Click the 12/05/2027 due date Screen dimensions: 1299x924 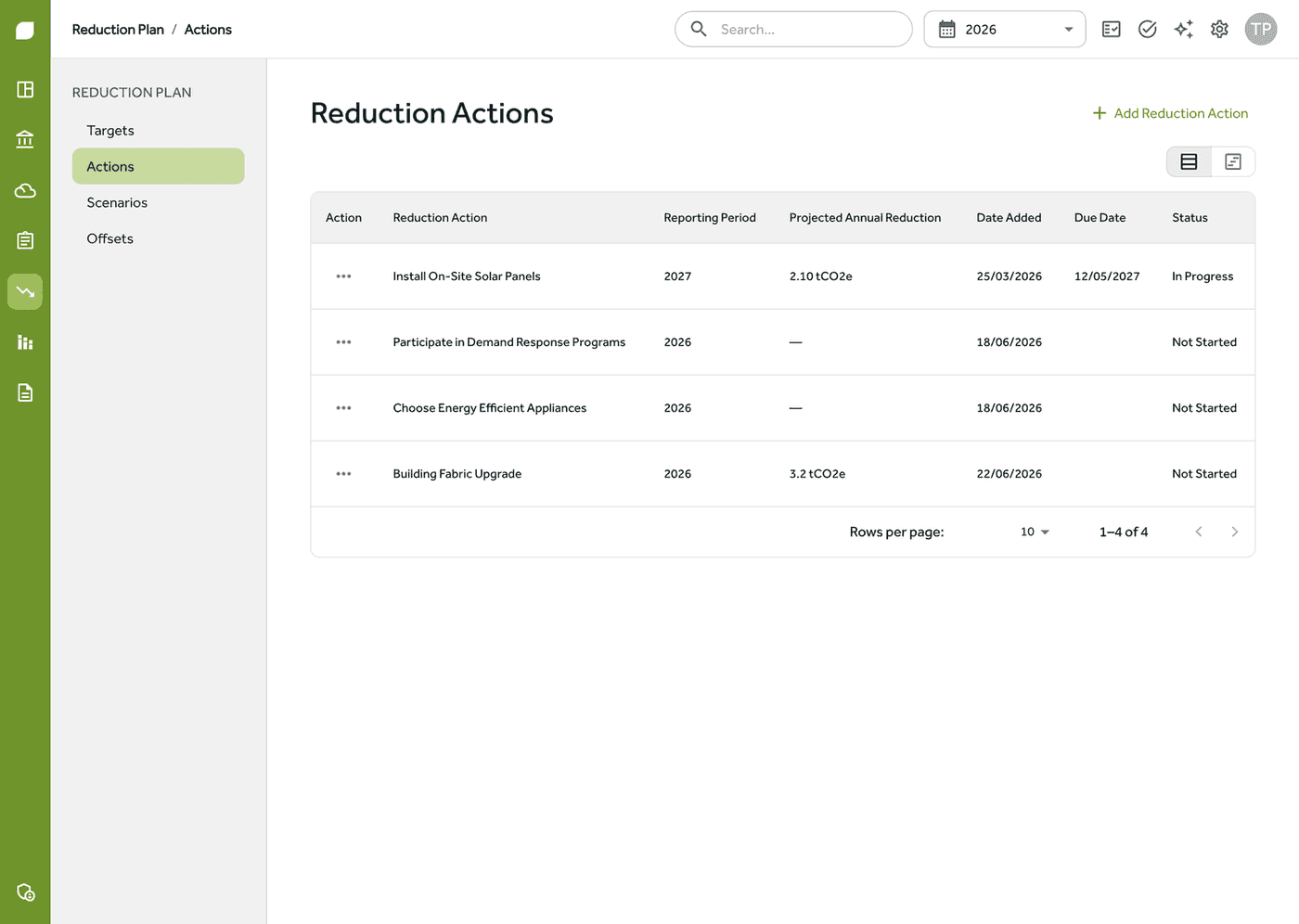pyautogui.click(x=1107, y=276)
